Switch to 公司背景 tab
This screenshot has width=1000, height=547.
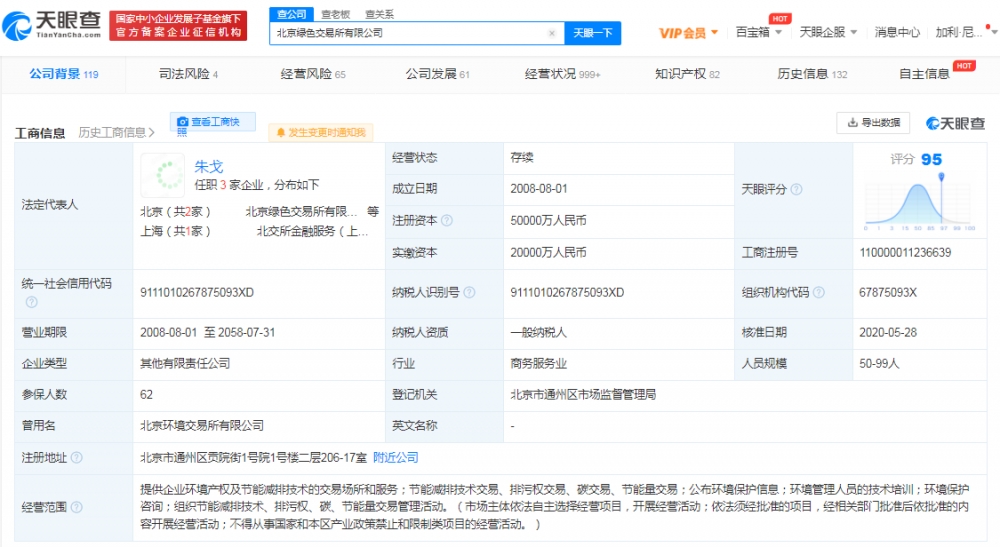coord(63,74)
